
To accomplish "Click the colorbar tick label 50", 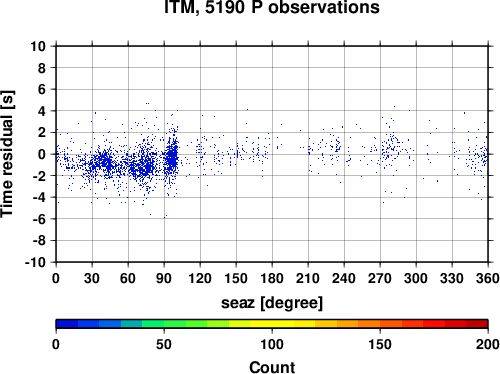I will coord(164,344).
